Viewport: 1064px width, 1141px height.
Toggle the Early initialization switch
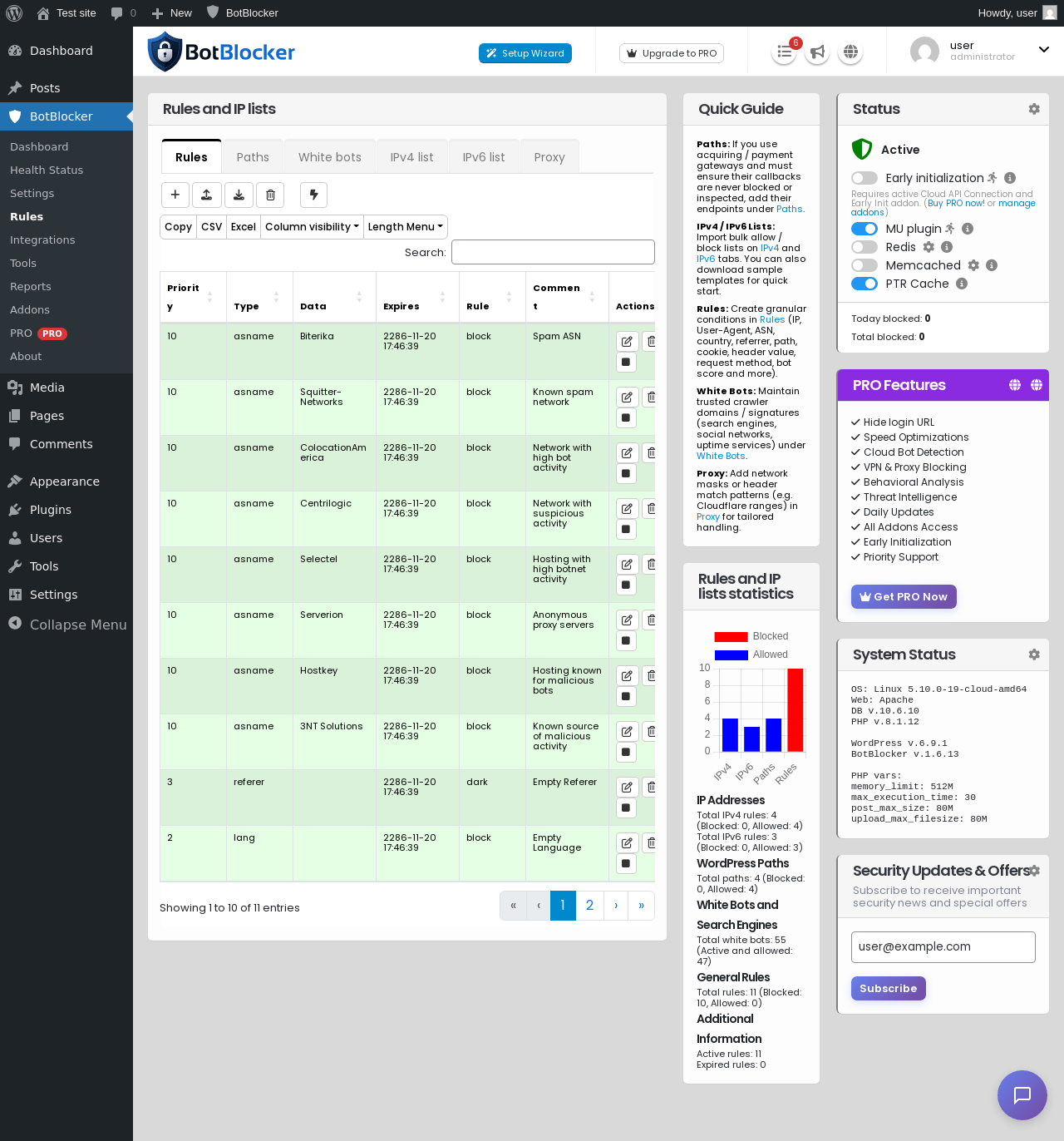(x=864, y=178)
